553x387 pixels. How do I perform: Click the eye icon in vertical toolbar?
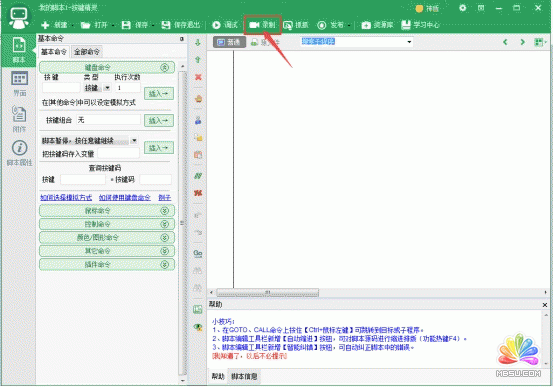[198, 327]
